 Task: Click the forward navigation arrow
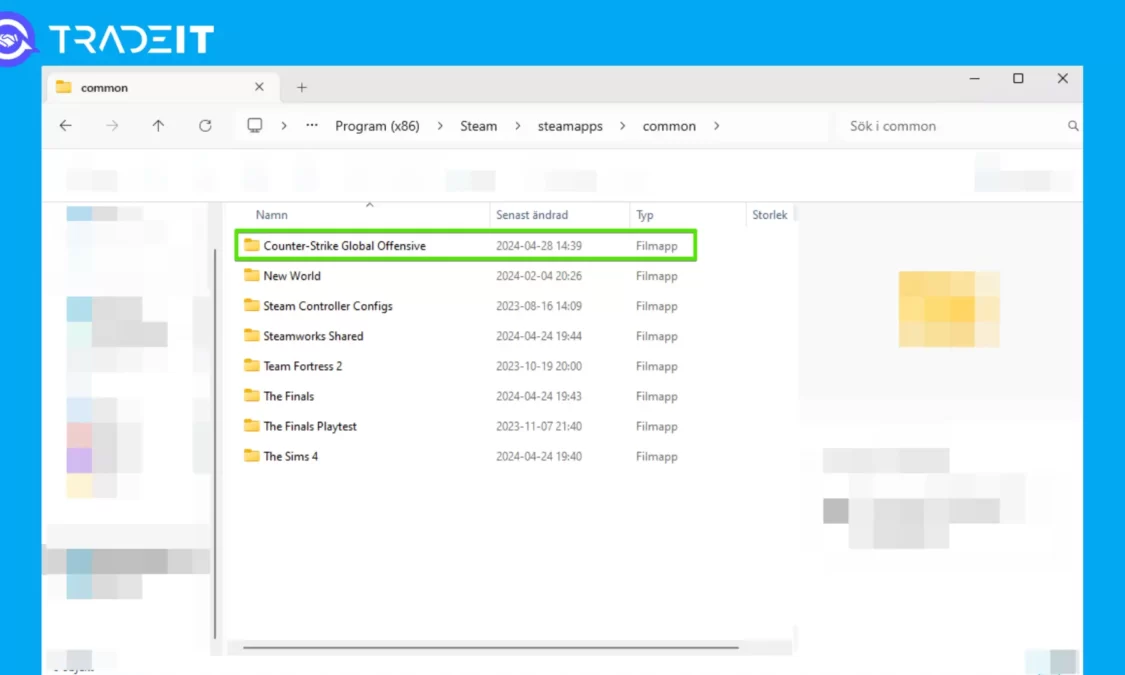(112, 126)
